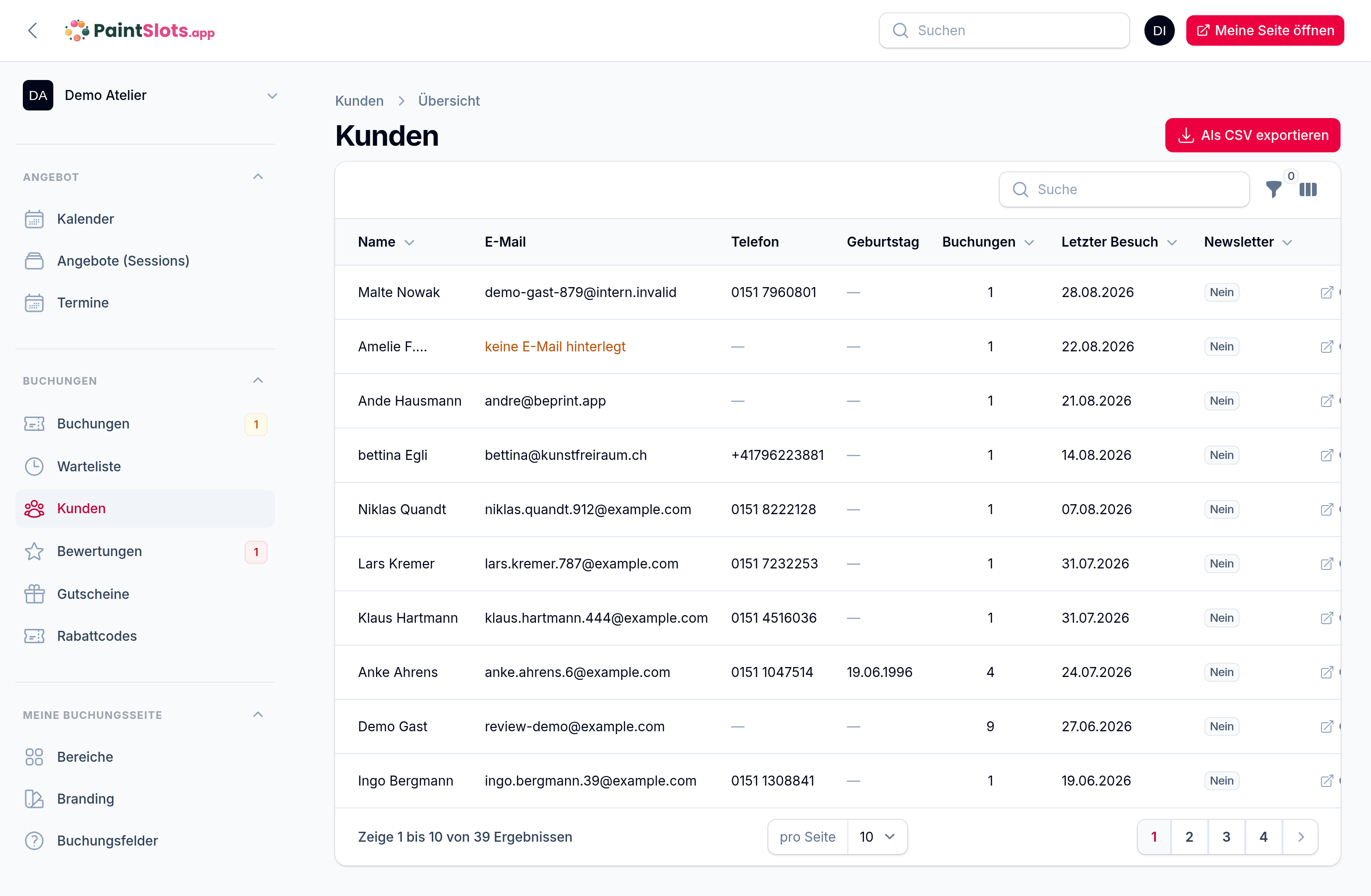The width and height of the screenshot is (1371, 896).
Task: Toggle table columns via columns icon
Action: tap(1308, 189)
